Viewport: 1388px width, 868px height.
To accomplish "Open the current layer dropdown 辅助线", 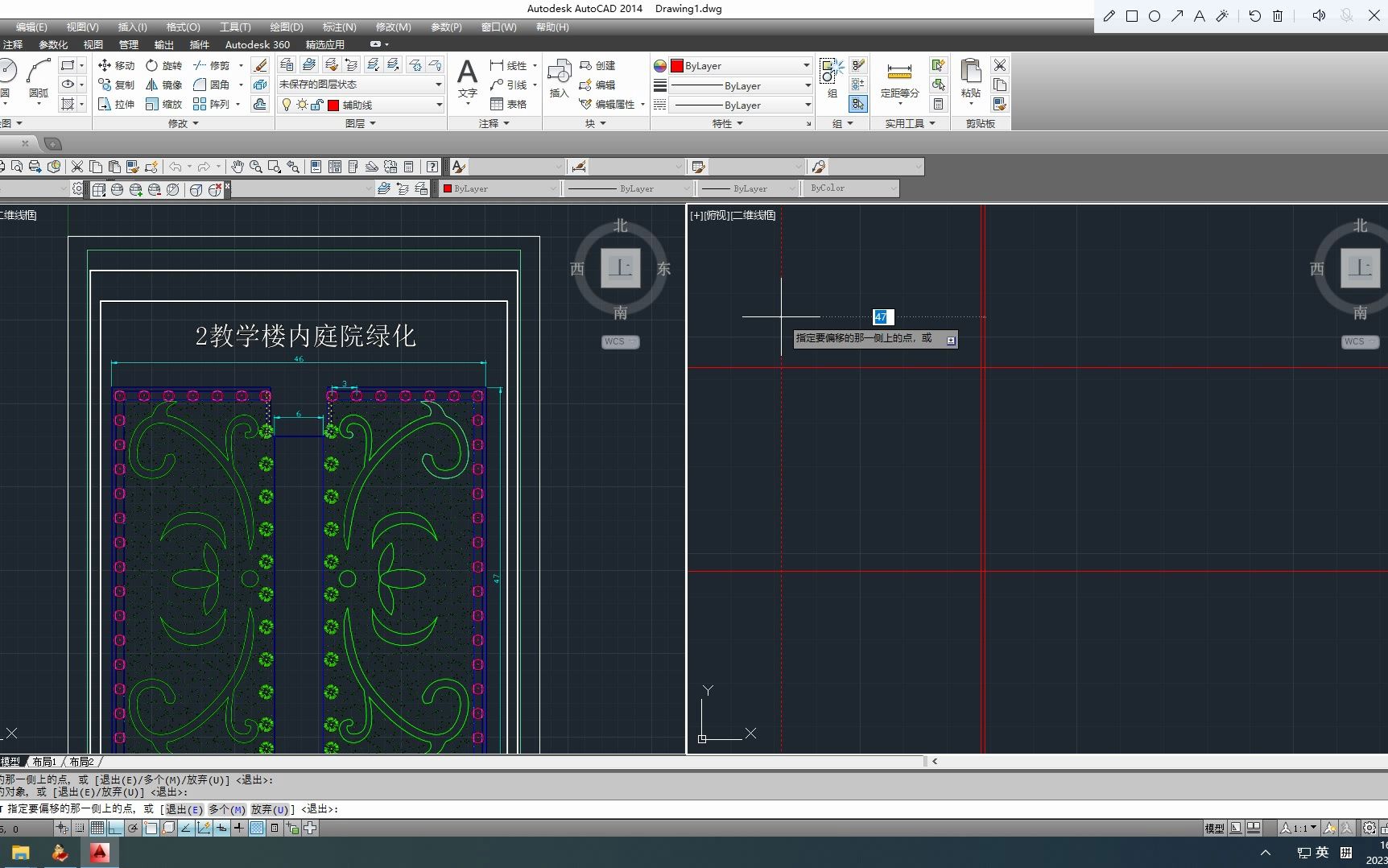I will coord(361,105).
